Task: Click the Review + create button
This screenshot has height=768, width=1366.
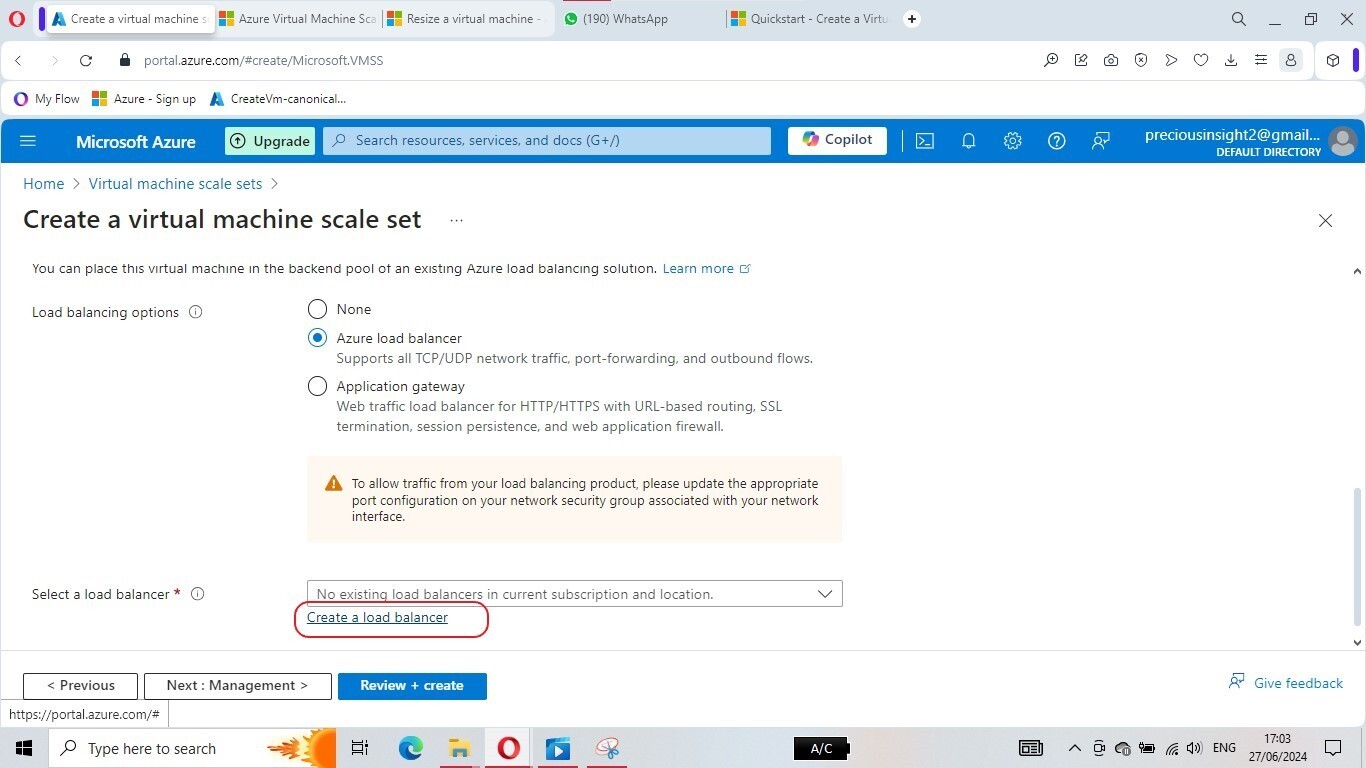Action: (x=412, y=686)
